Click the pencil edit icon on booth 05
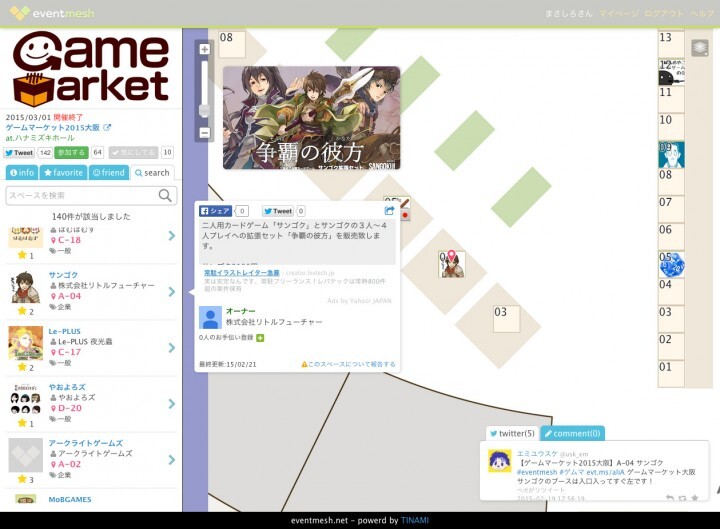Screen dimensions: 720x529 405,203
